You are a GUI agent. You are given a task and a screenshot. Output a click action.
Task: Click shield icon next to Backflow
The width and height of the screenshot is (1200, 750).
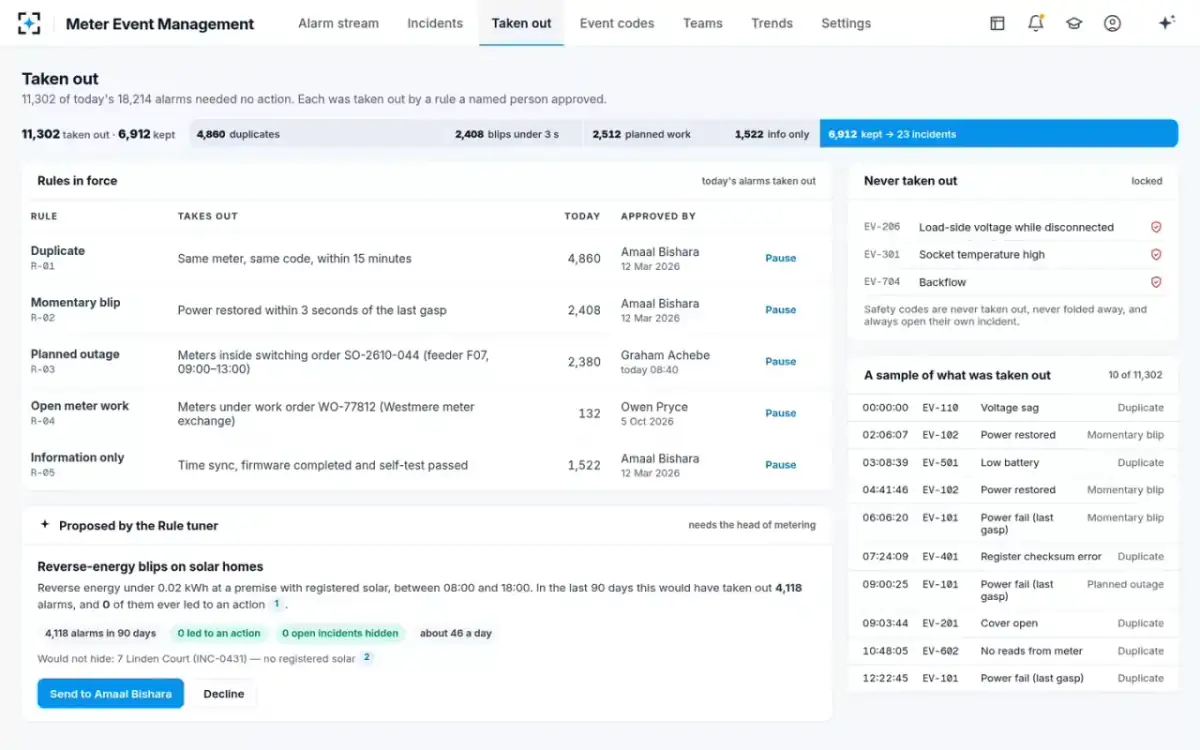coord(1156,282)
